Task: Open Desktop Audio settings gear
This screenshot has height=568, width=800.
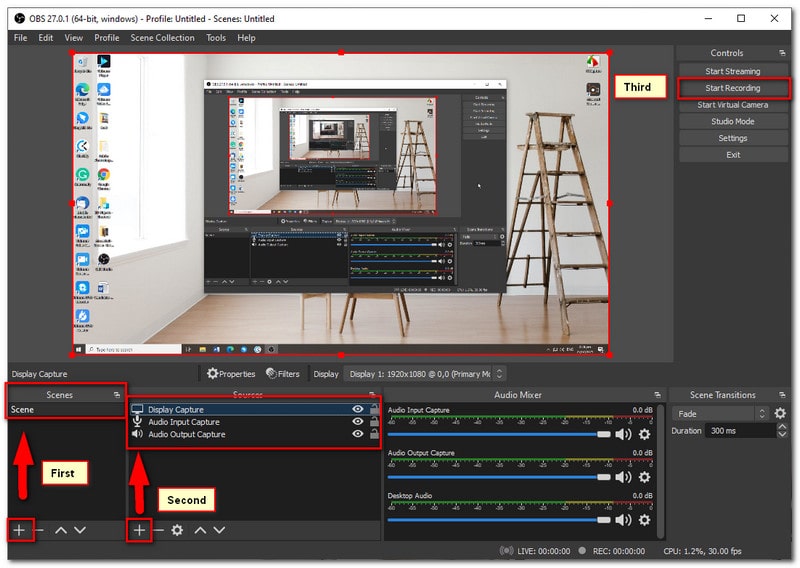Action: [x=644, y=519]
